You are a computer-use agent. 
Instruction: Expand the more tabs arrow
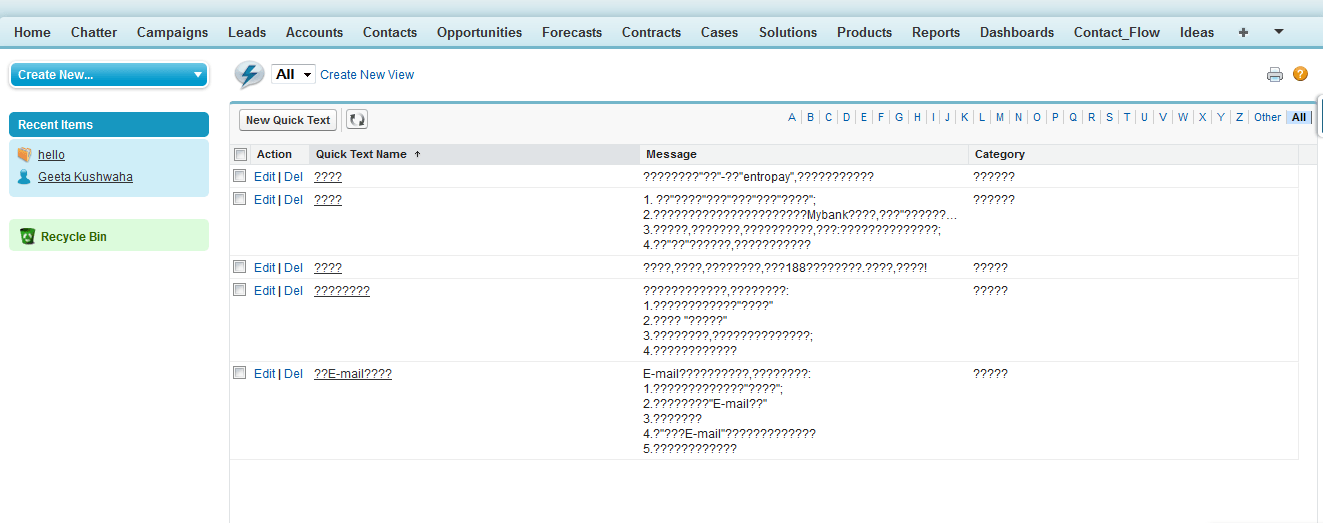click(x=1279, y=32)
